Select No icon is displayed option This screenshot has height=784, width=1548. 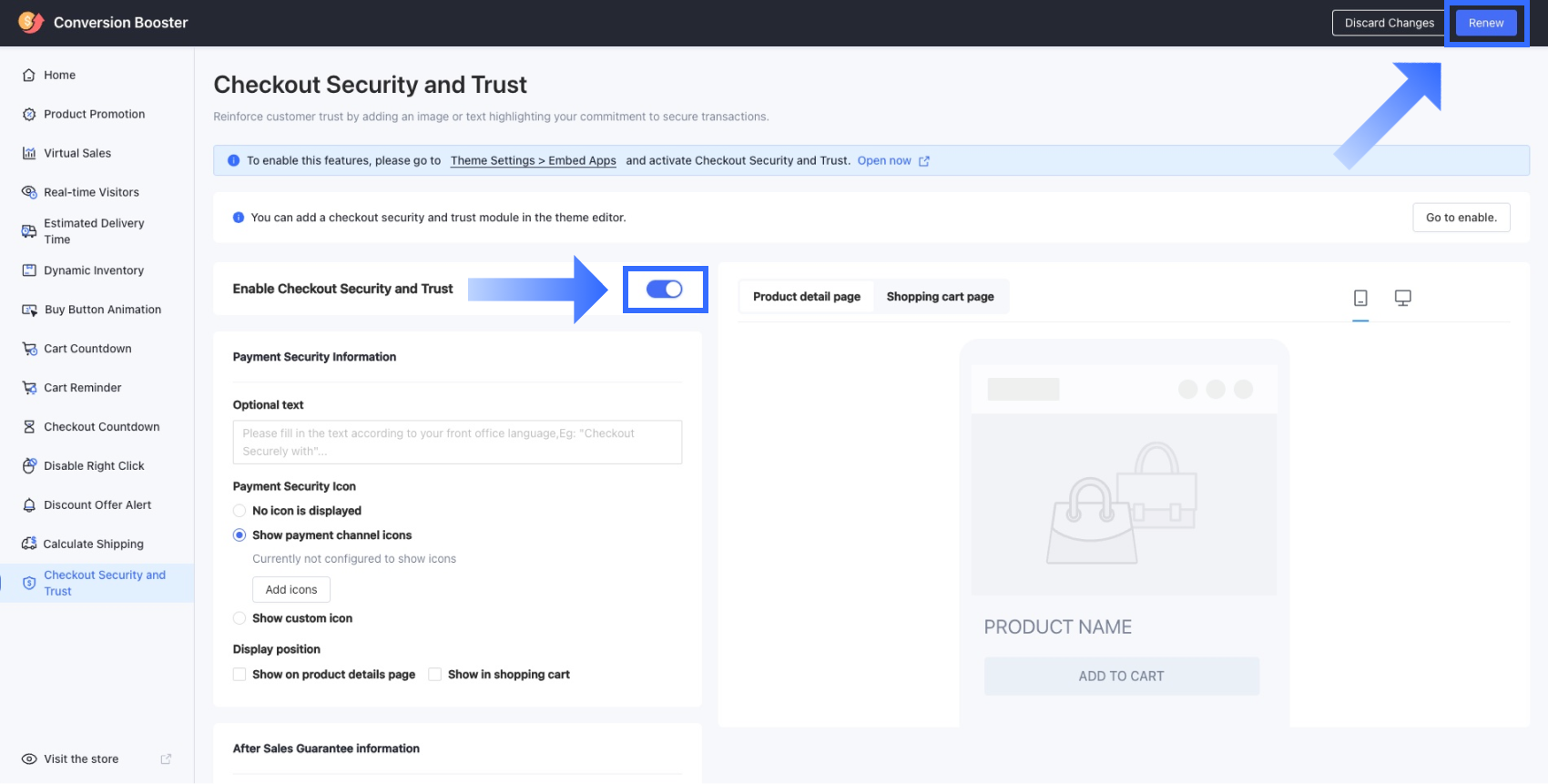pos(239,511)
